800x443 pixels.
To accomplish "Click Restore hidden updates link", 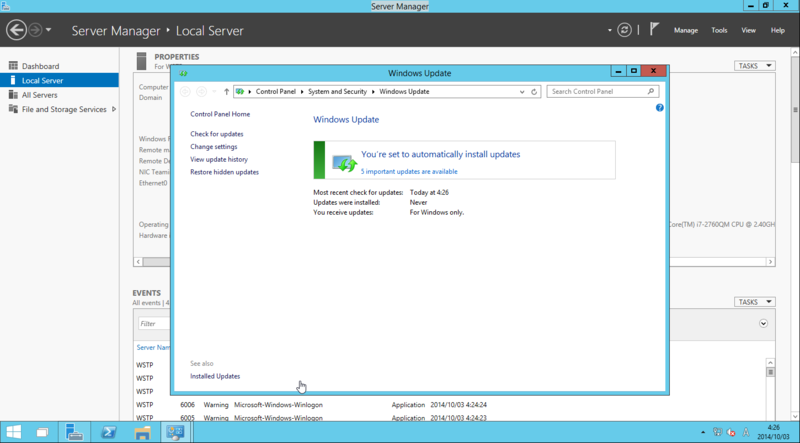I will coord(224,173).
